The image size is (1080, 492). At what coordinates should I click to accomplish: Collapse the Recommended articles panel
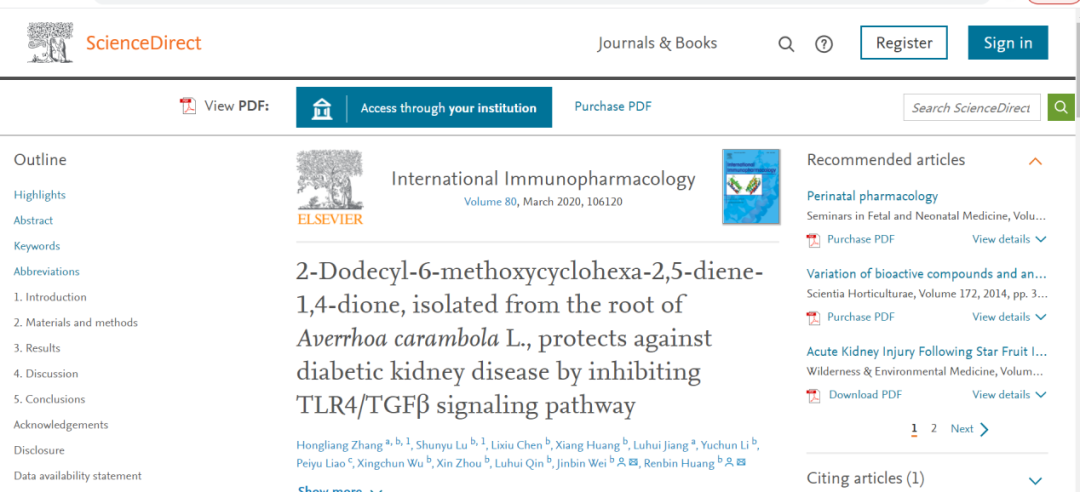click(1036, 161)
